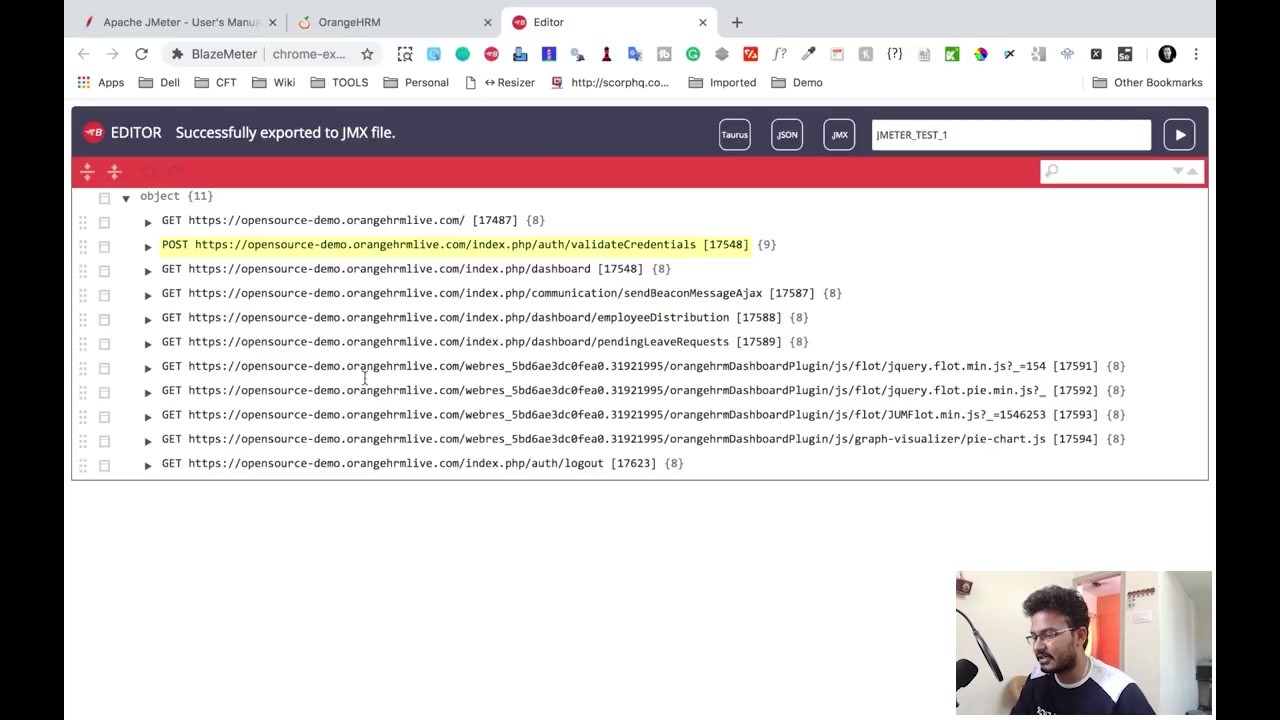The height and width of the screenshot is (720, 1280).
Task: Collapse all fields in the editor
Action: (x=114, y=171)
